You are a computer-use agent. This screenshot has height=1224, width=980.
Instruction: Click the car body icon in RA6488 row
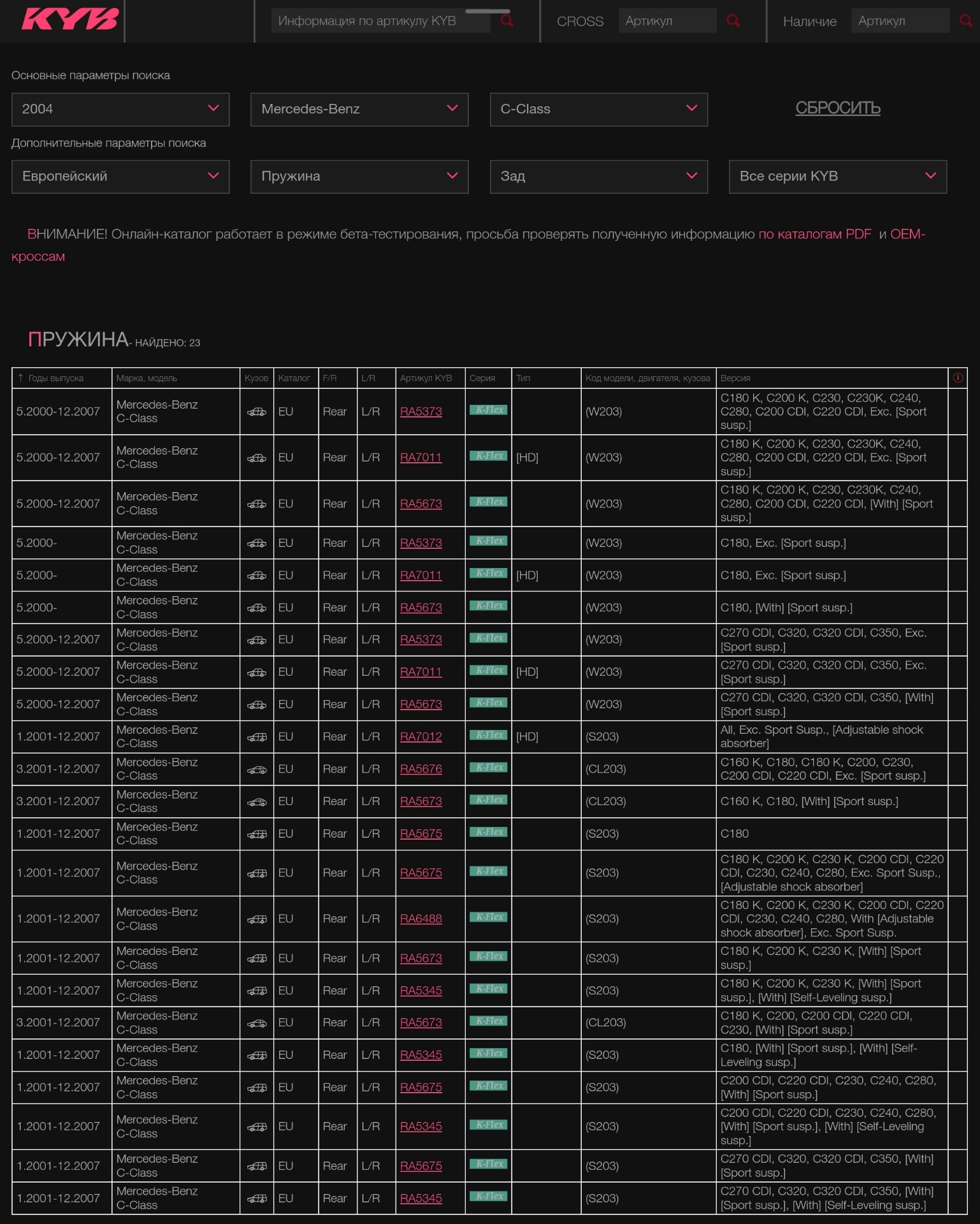[x=257, y=919]
